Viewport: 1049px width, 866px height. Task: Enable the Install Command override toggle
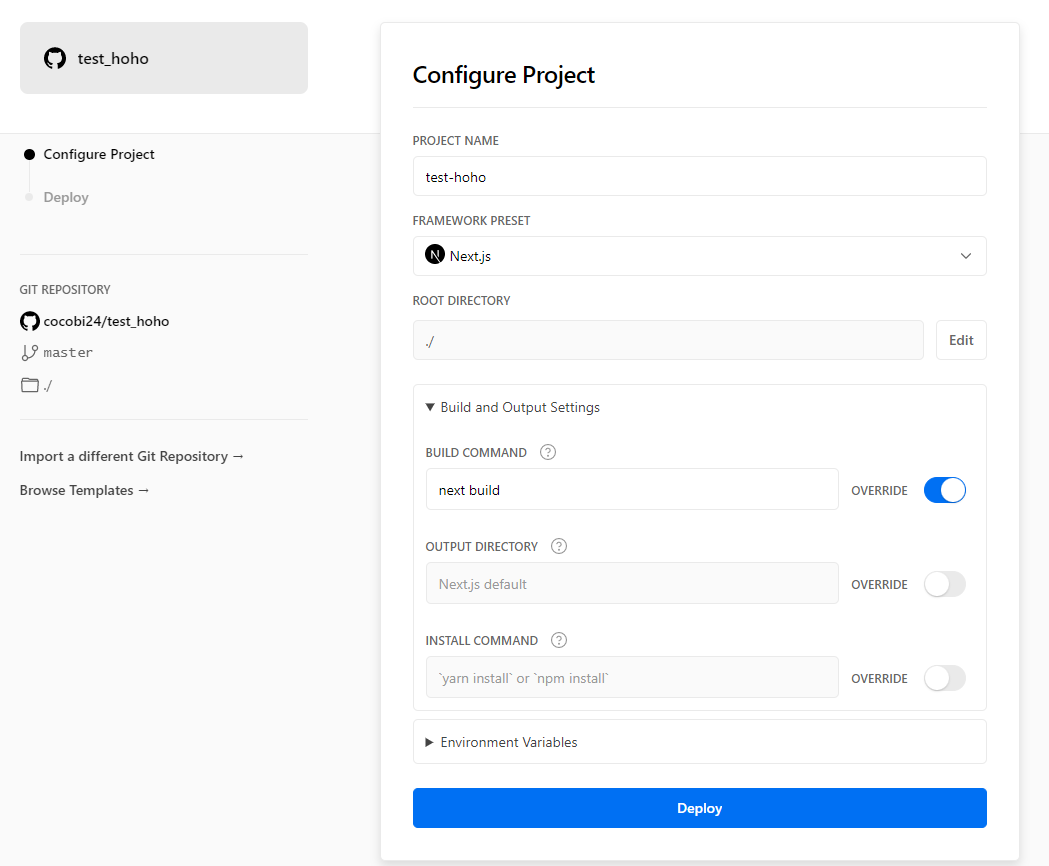coord(945,678)
